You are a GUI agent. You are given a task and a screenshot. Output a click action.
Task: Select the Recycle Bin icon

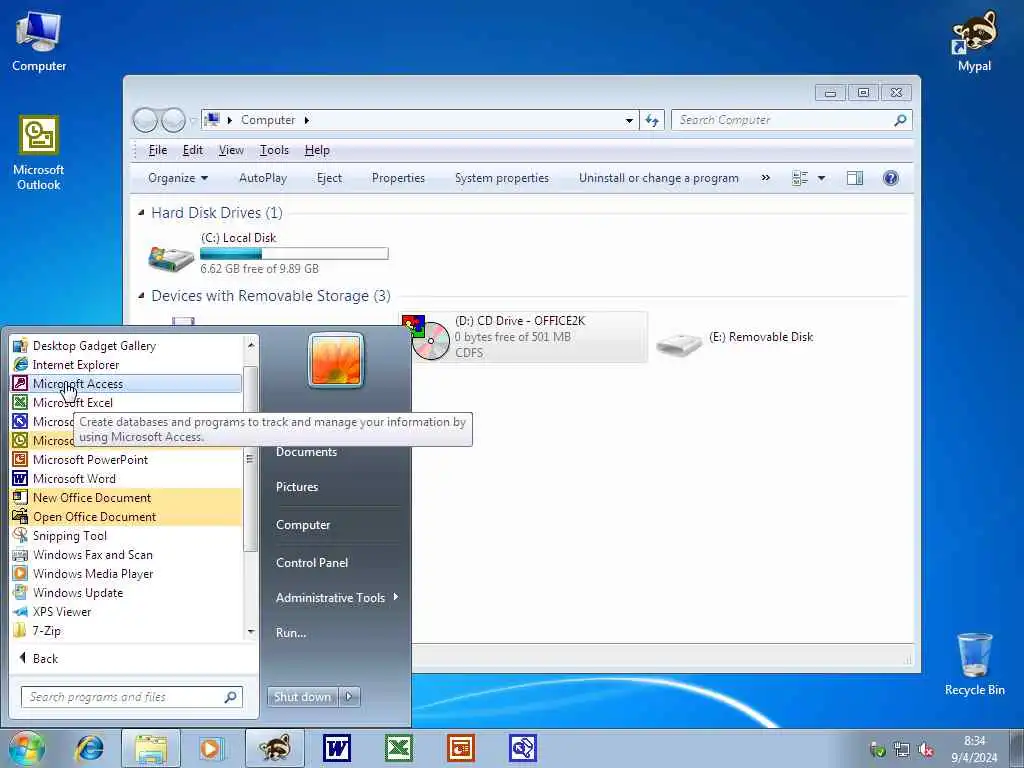[974, 664]
